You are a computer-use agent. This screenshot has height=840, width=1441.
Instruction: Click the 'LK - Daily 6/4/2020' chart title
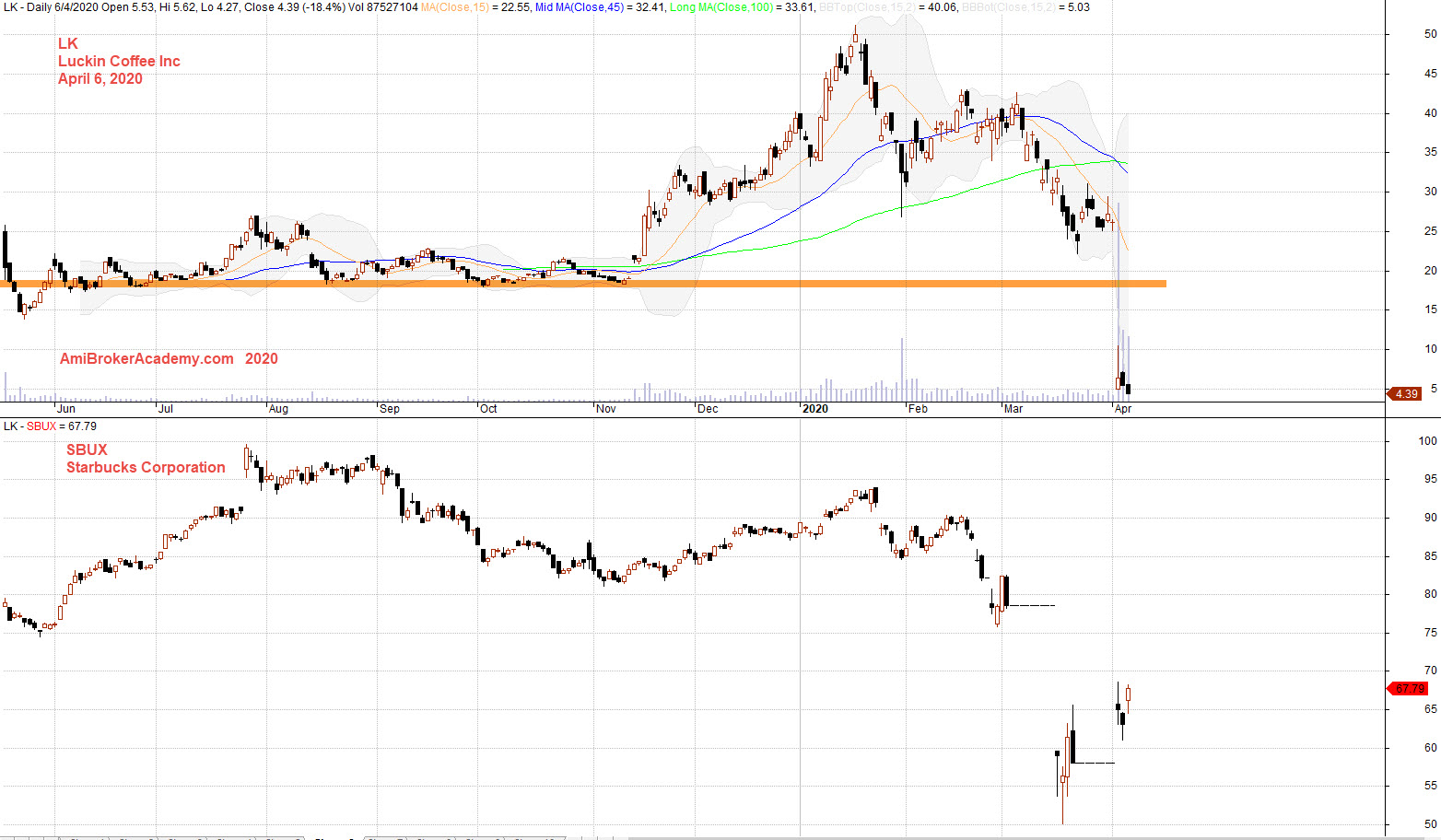(52, 7)
